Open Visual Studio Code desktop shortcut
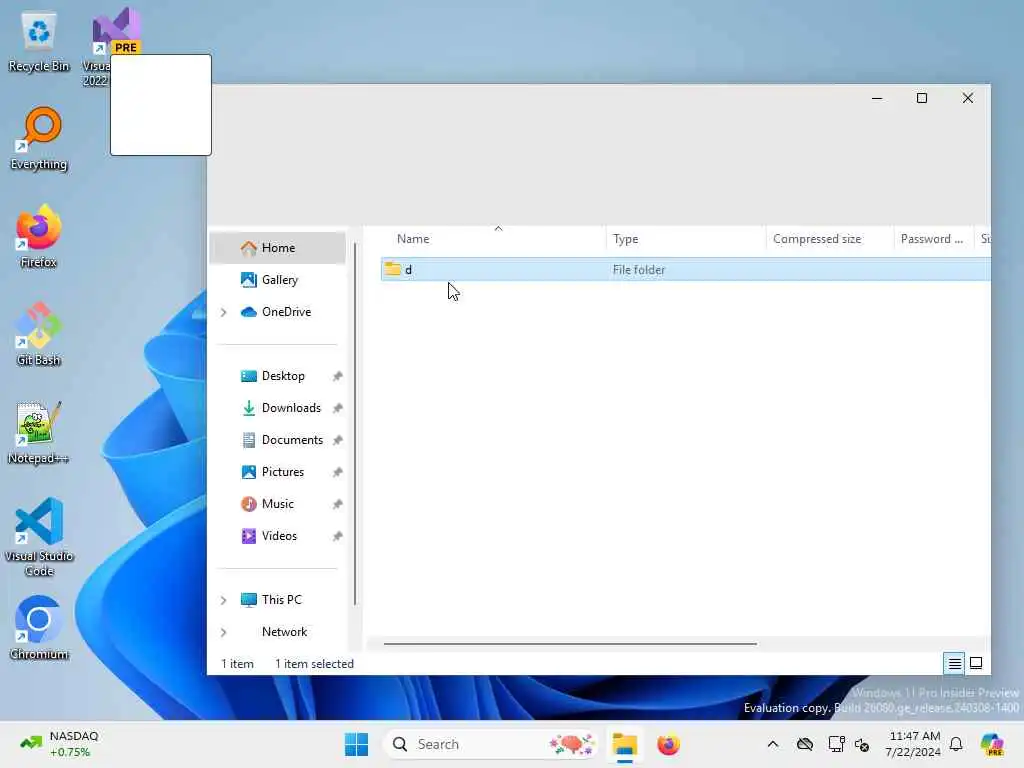Image resolution: width=1024 pixels, height=768 pixels. tap(39, 537)
